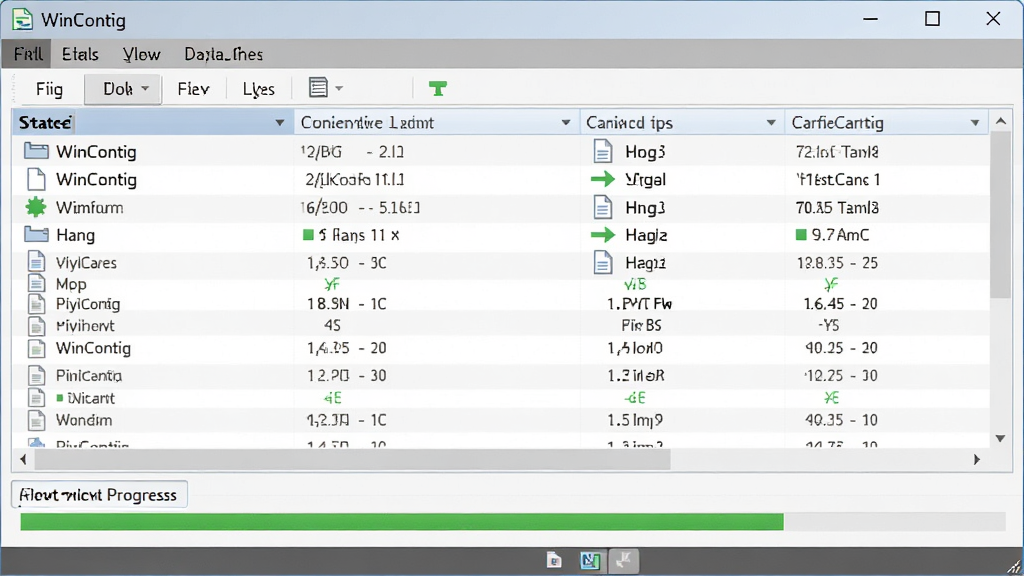Click the 16/200 -- 5.16:1 cell

point(360,208)
